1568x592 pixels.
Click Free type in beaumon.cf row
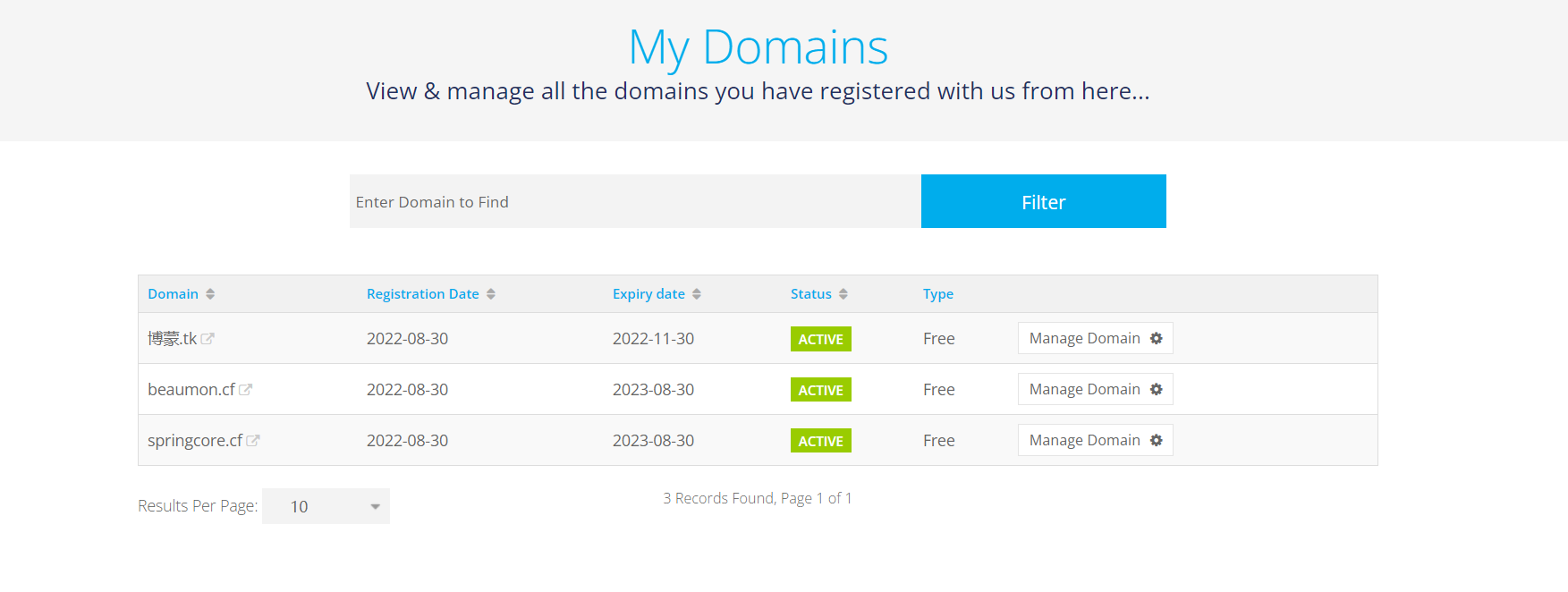tap(939, 390)
